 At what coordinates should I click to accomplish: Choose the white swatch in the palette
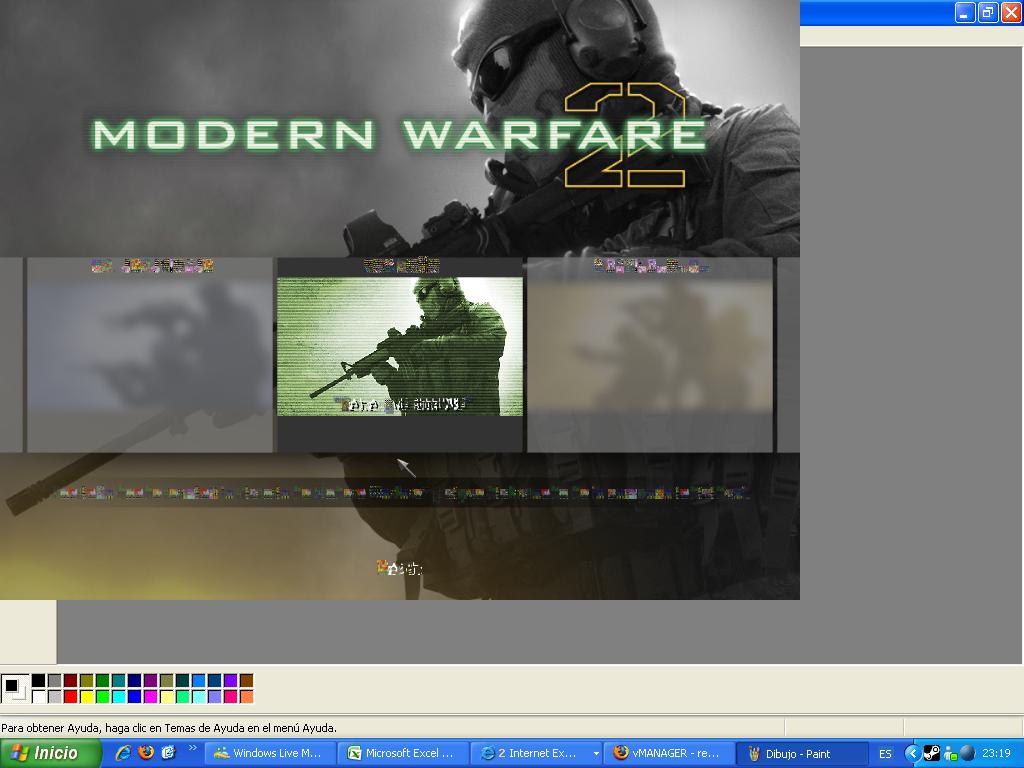coord(38,696)
